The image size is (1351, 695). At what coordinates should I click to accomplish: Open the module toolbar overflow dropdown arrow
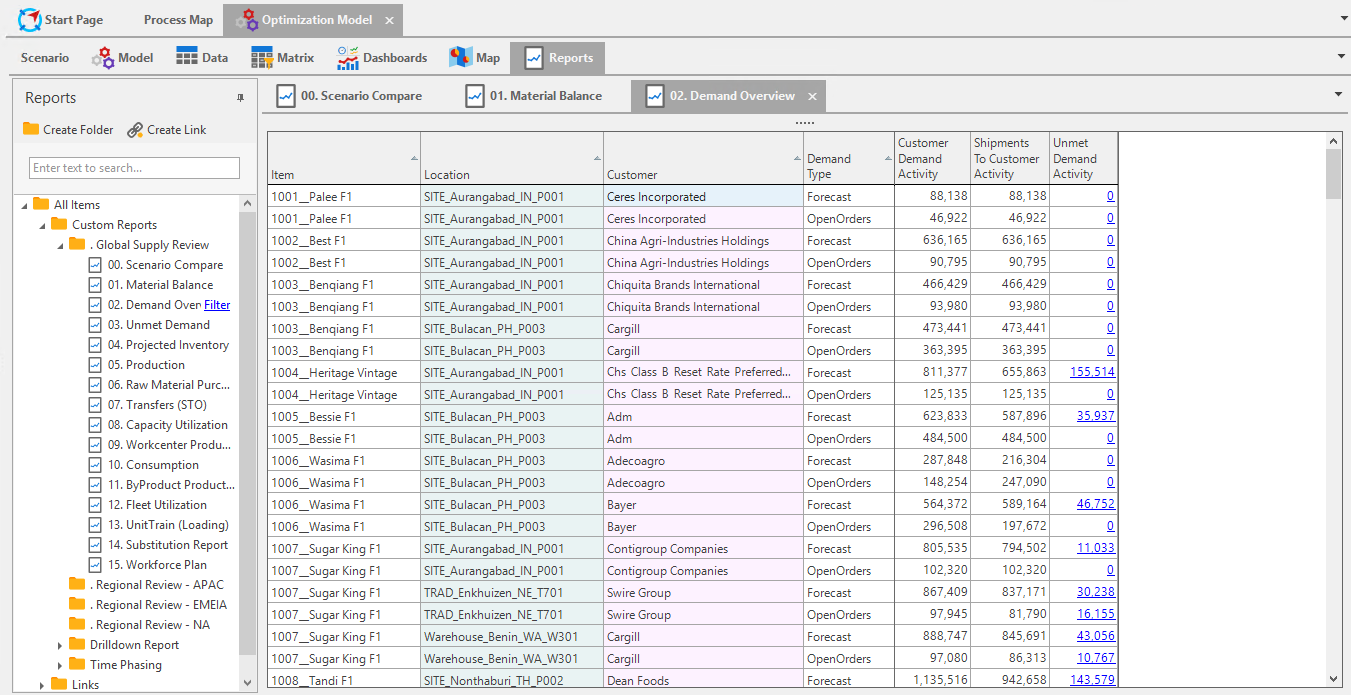[x=1341, y=56]
